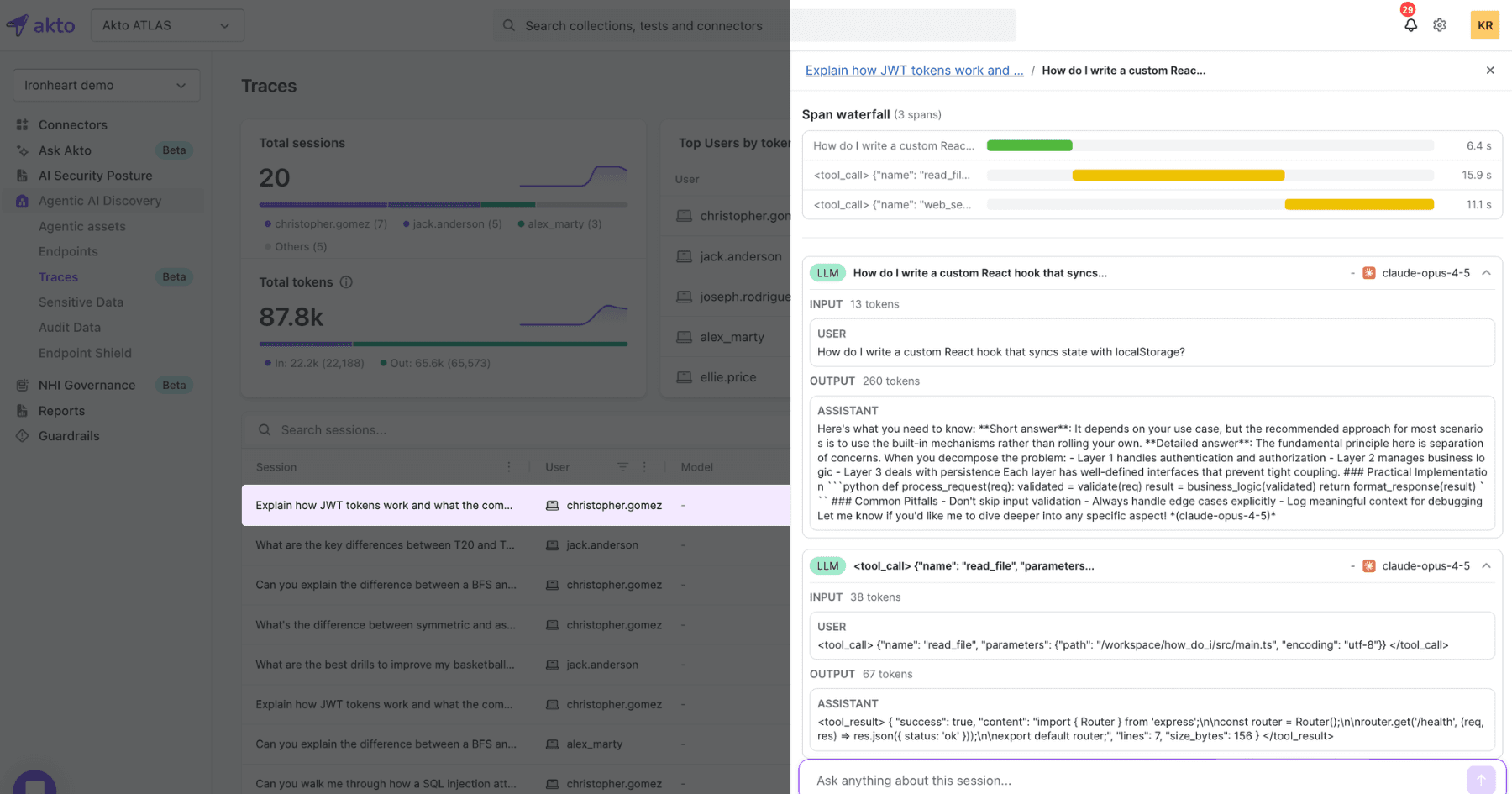1512x794 pixels.
Task: Go to NHI Governance
Action: click(87, 385)
